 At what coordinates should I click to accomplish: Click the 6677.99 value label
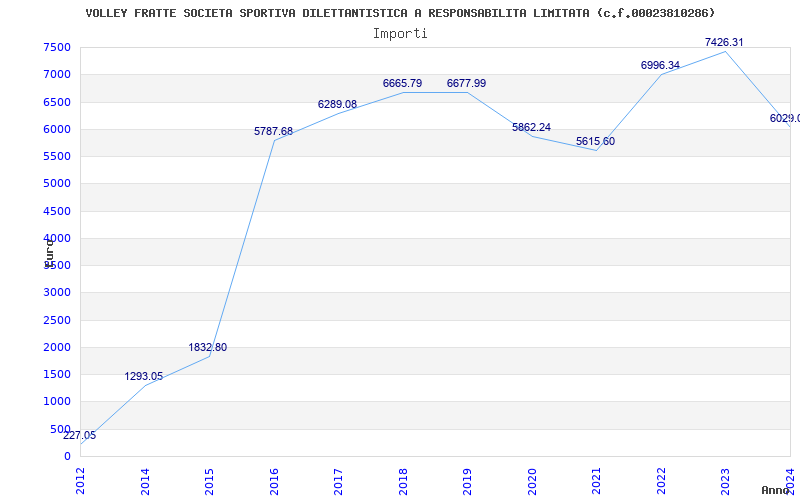coord(466,83)
